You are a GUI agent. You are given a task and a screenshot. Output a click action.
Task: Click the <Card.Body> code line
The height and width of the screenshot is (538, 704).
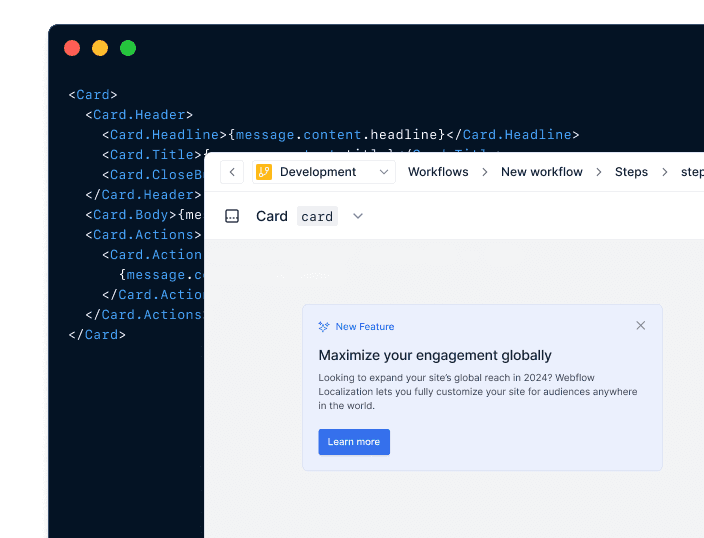tap(144, 215)
